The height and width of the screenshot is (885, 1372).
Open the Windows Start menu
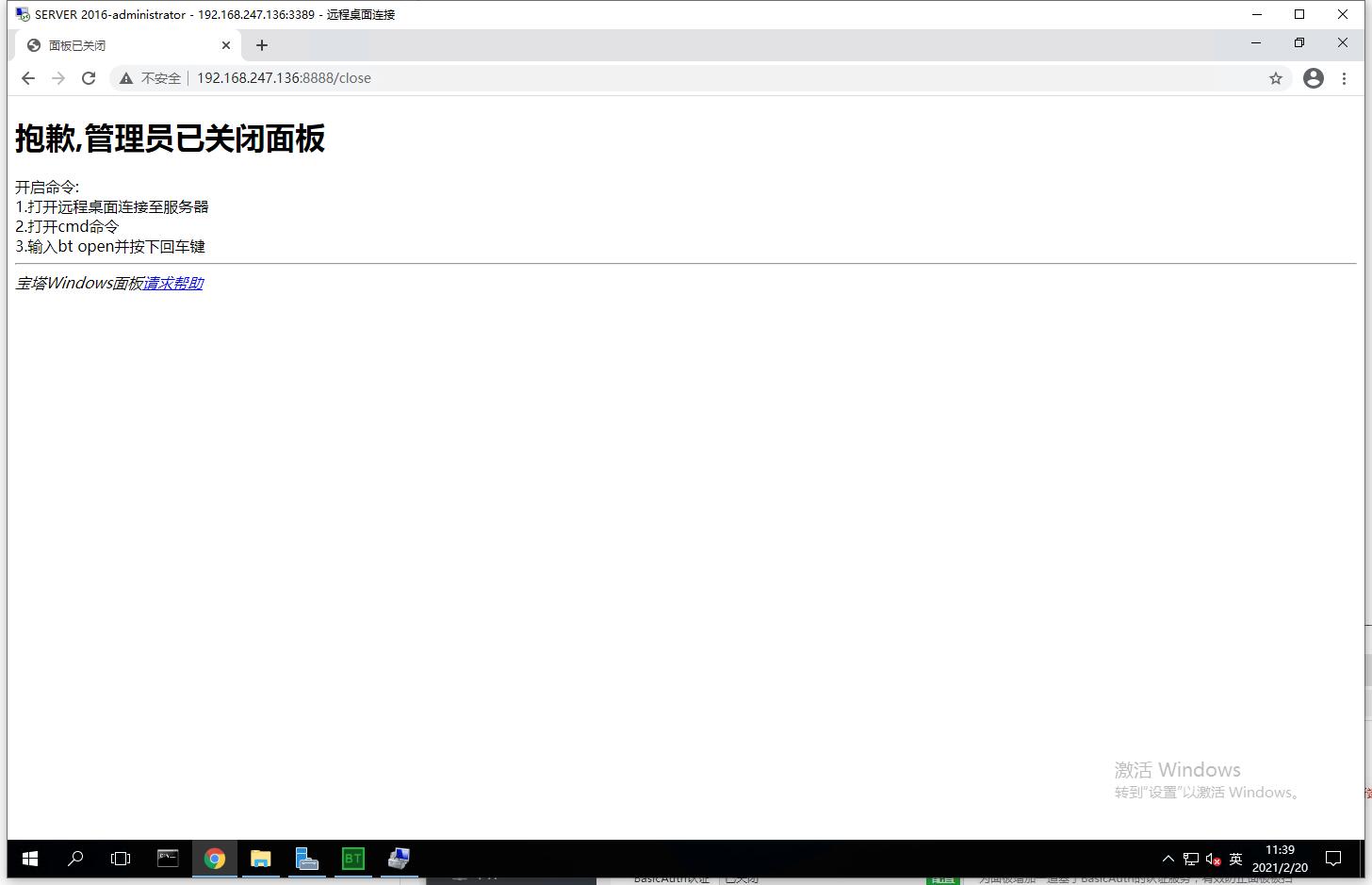(x=30, y=859)
